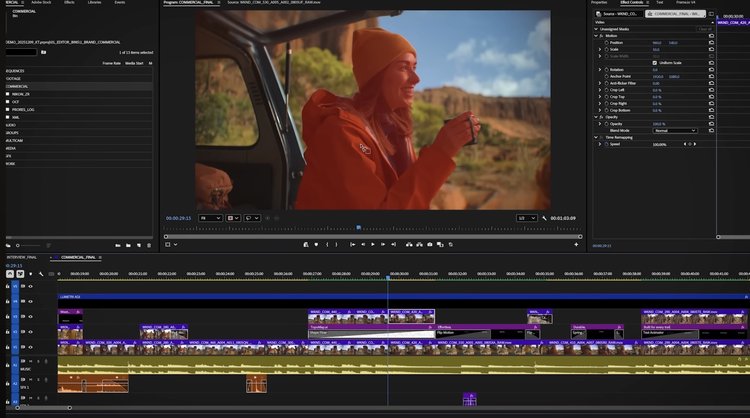750x418 pixels.
Task: Toggle Position animation stopwatch
Action: coord(607,43)
